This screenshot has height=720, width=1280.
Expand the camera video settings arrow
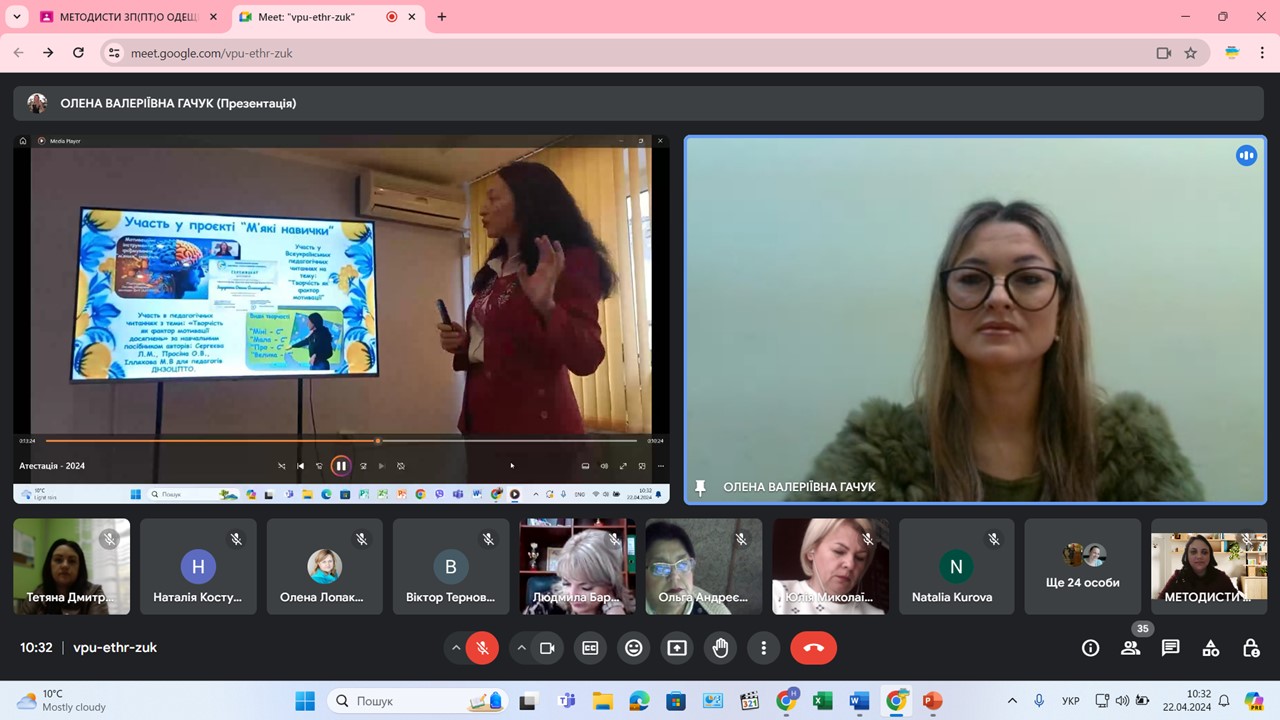click(x=521, y=648)
